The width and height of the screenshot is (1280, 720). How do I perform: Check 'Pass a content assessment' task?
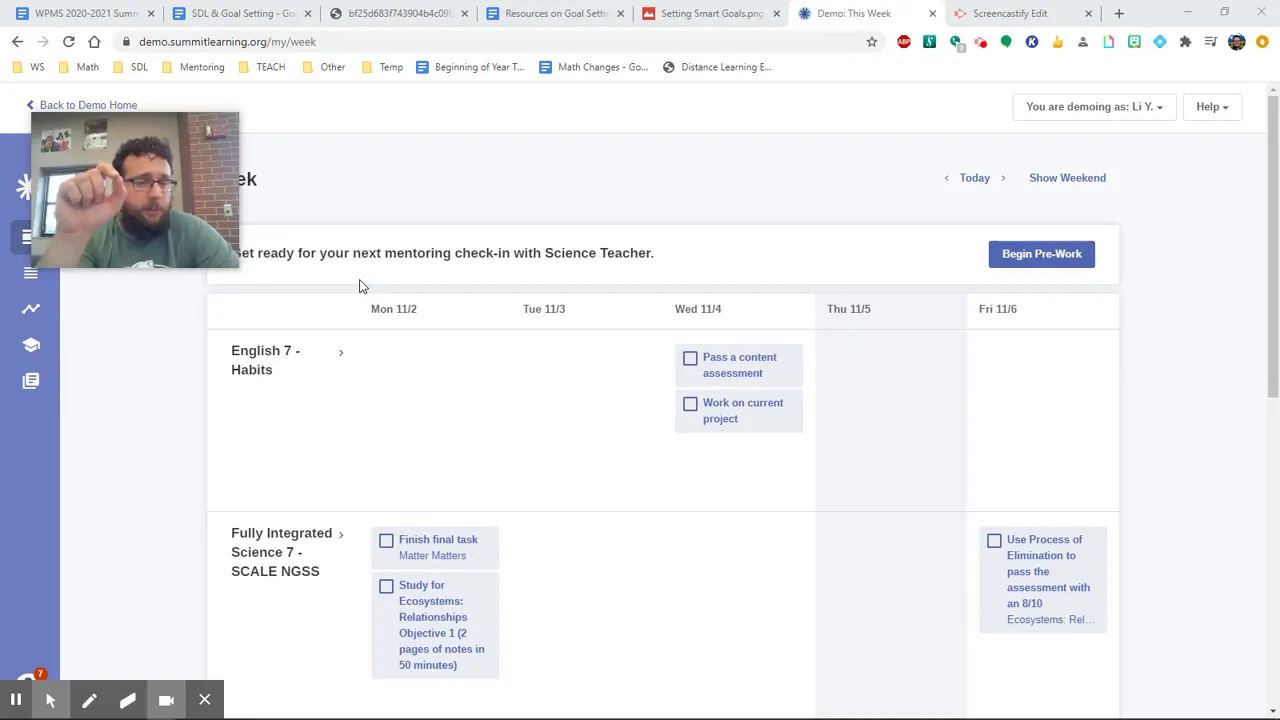(x=690, y=358)
